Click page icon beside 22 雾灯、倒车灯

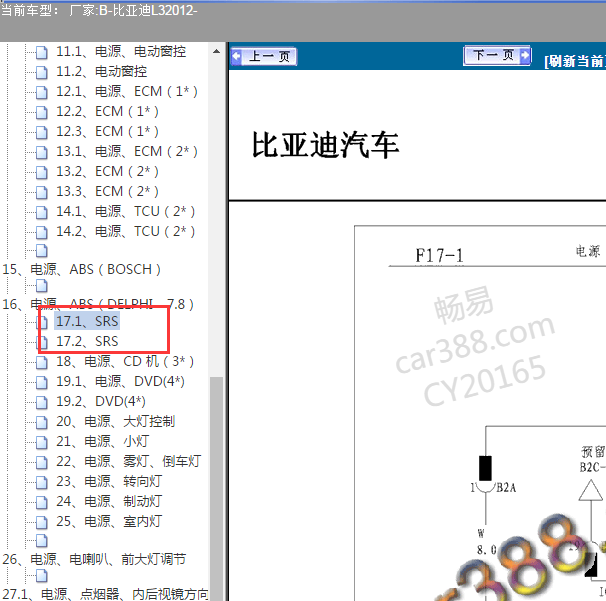click(42, 463)
